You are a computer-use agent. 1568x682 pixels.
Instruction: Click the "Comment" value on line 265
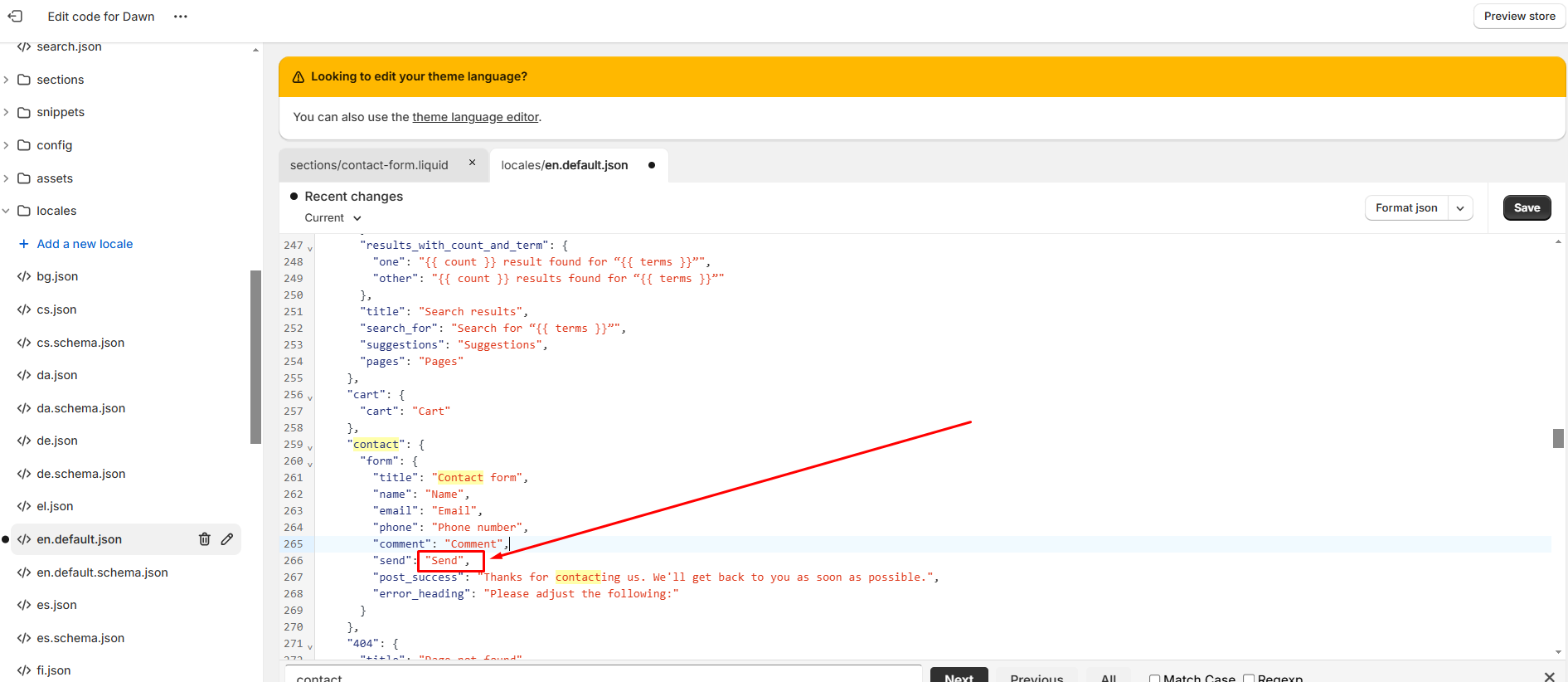point(473,544)
